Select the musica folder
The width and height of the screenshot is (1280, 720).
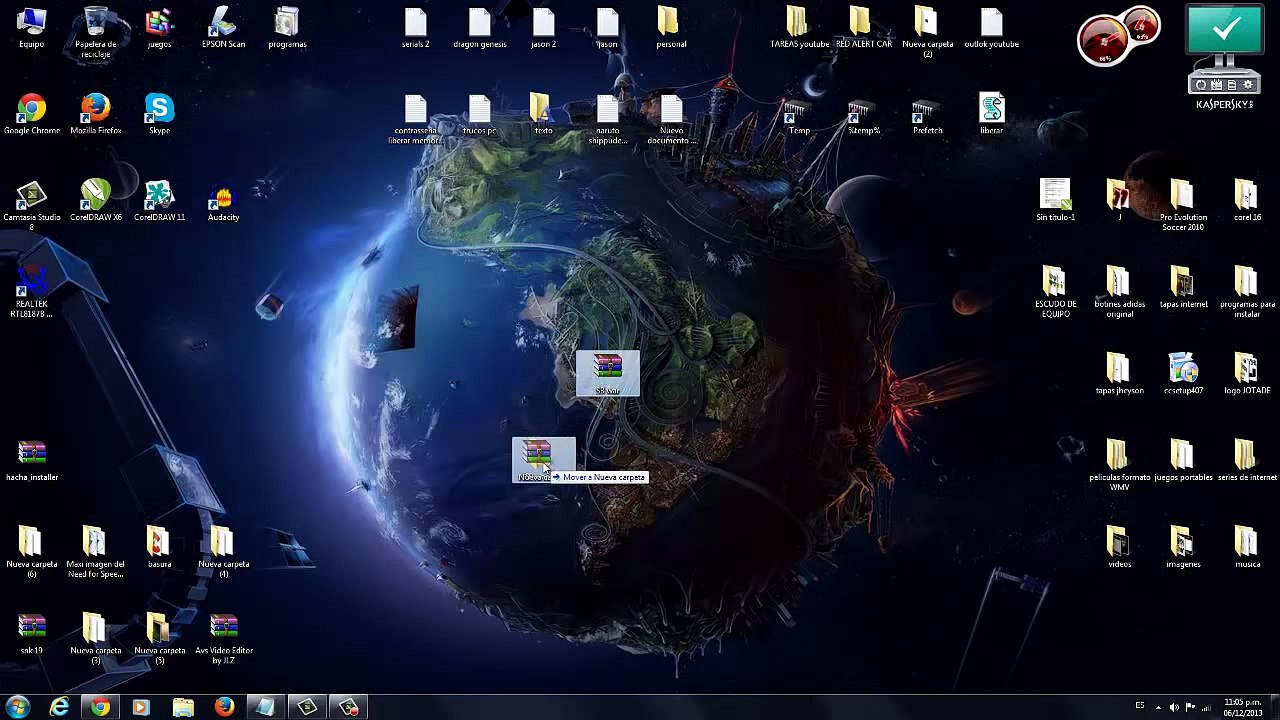(1247, 547)
